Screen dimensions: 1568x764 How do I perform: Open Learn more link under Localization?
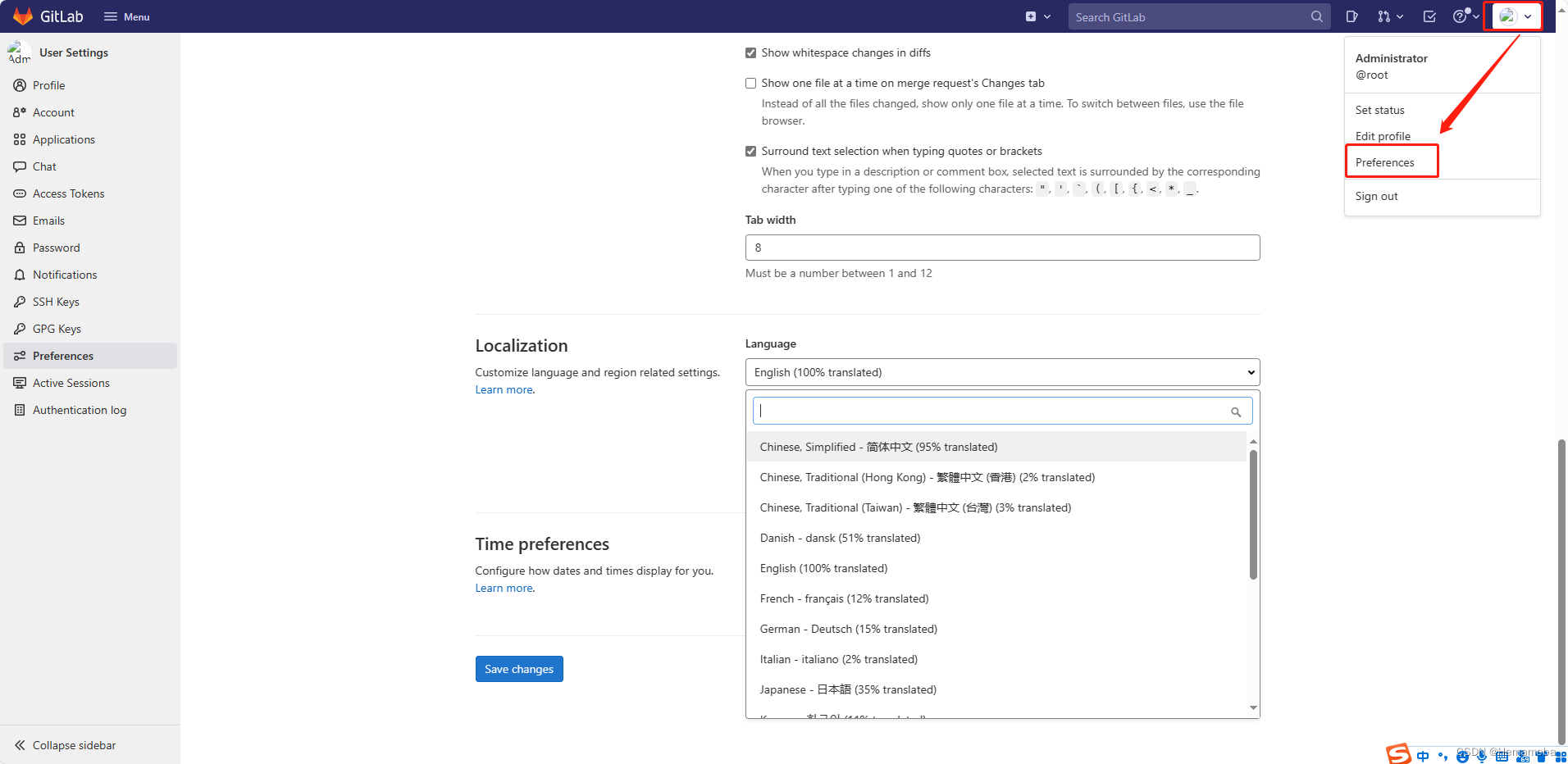click(x=504, y=390)
